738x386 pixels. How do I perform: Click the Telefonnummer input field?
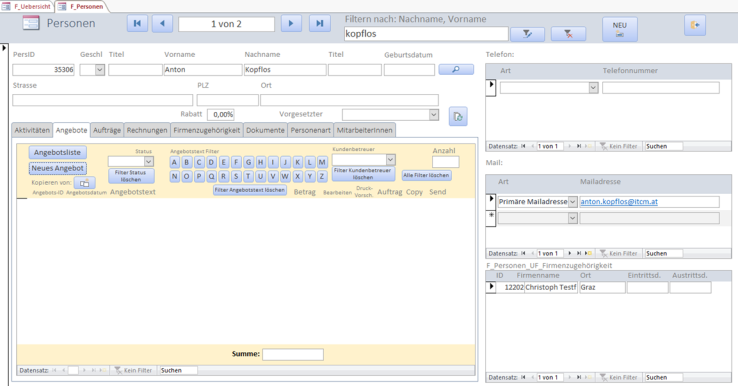[x=661, y=88]
